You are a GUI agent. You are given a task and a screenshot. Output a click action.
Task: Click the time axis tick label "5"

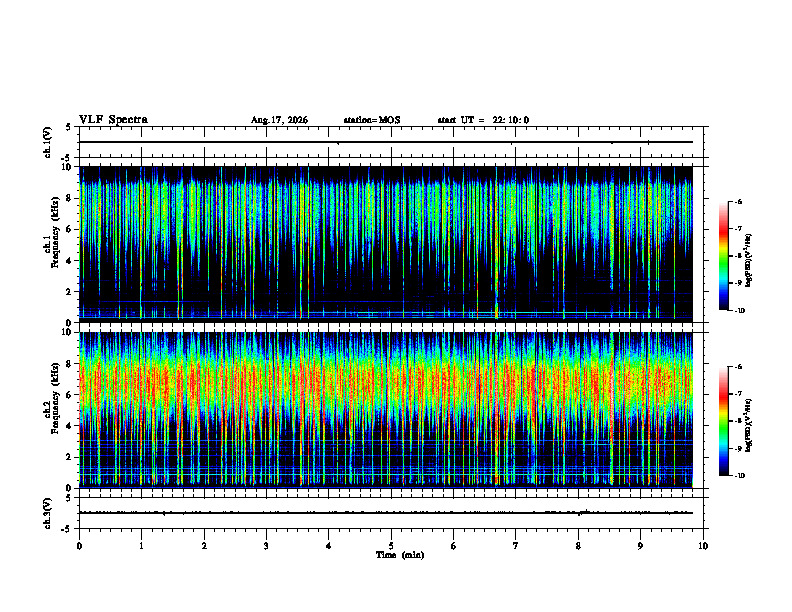[391, 546]
